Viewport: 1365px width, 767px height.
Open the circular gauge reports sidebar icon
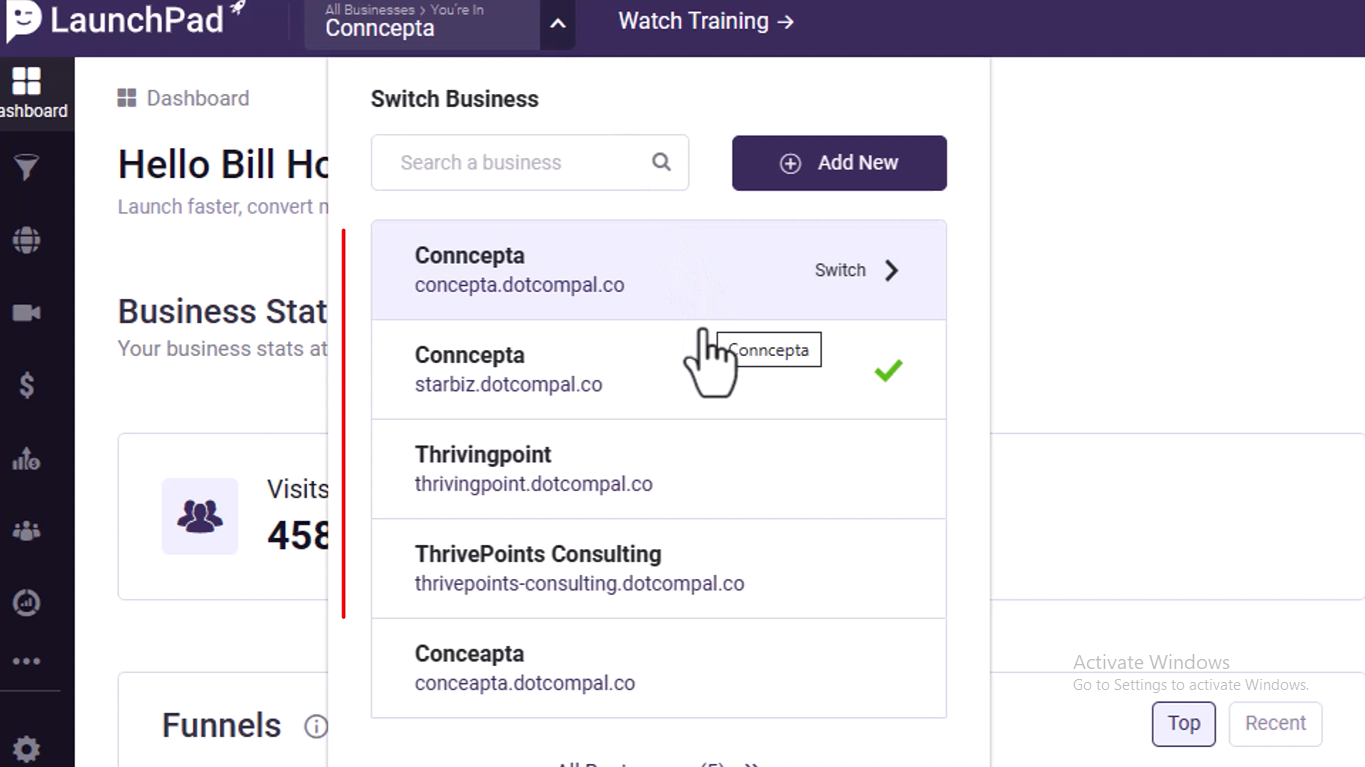(26, 602)
